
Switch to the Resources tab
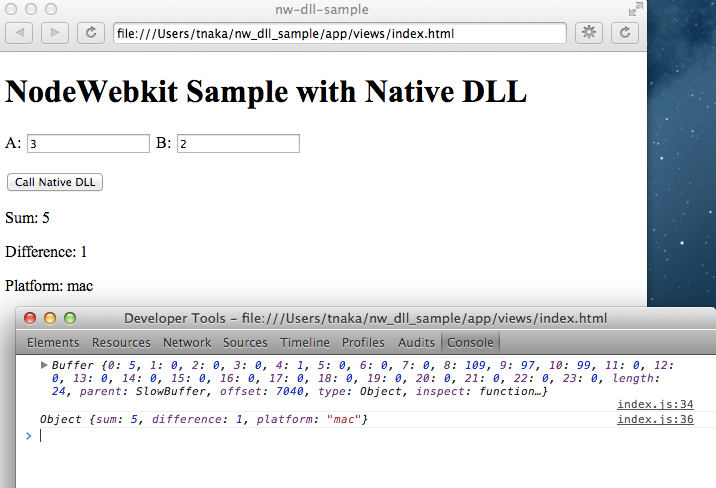coord(121,342)
